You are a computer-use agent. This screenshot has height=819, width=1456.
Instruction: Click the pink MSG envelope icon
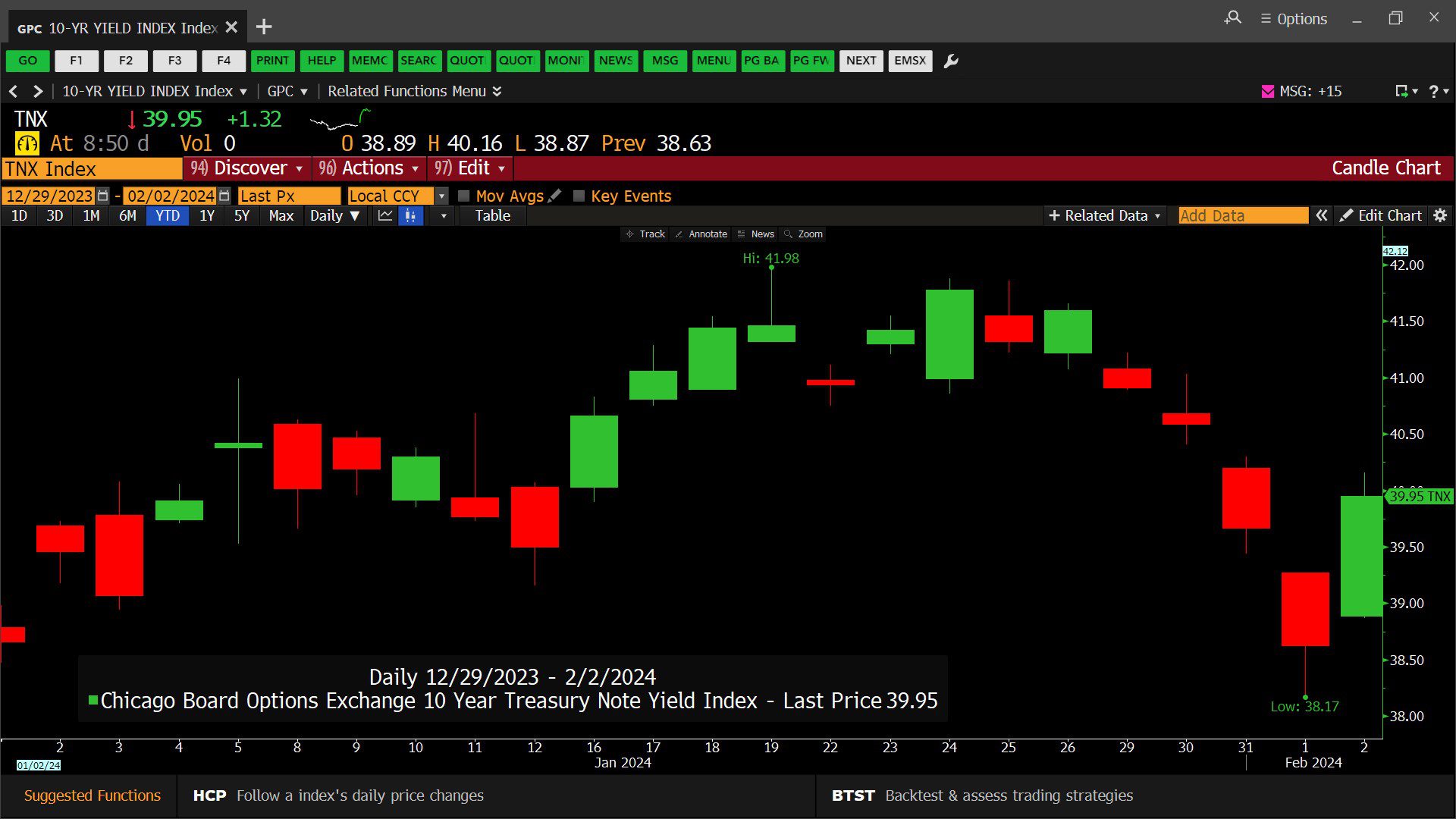tap(1267, 91)
